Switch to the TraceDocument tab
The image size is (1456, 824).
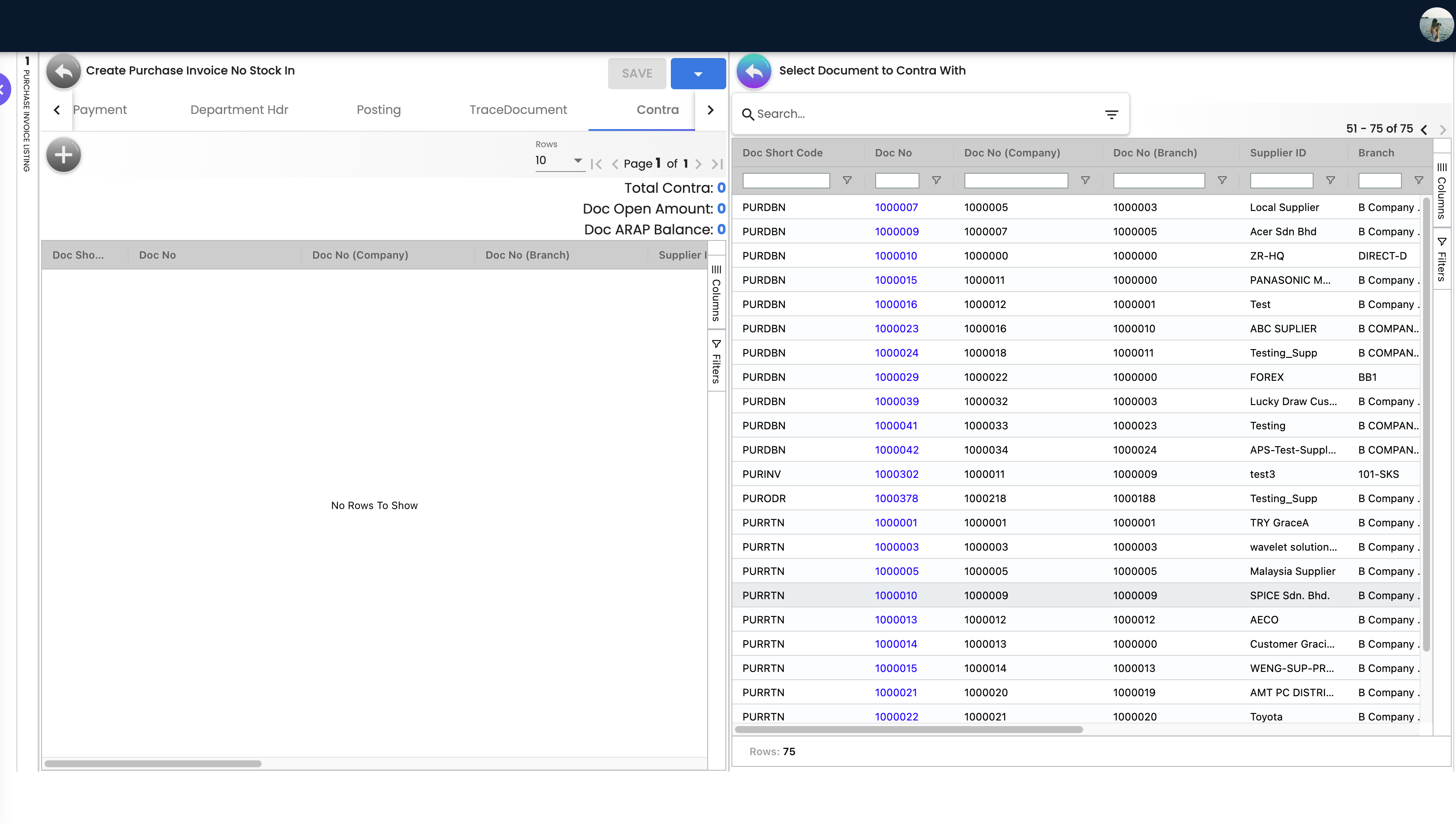[518, 110]
